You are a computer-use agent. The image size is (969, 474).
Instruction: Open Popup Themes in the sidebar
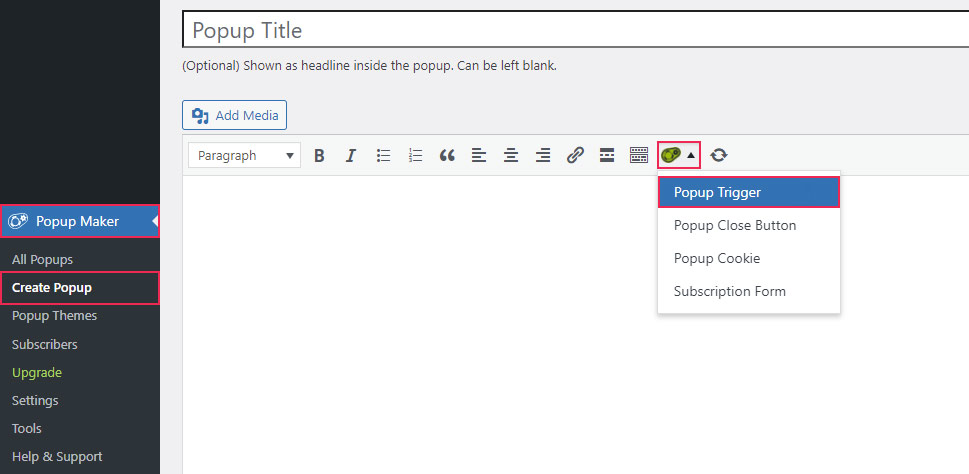(54, 316)
